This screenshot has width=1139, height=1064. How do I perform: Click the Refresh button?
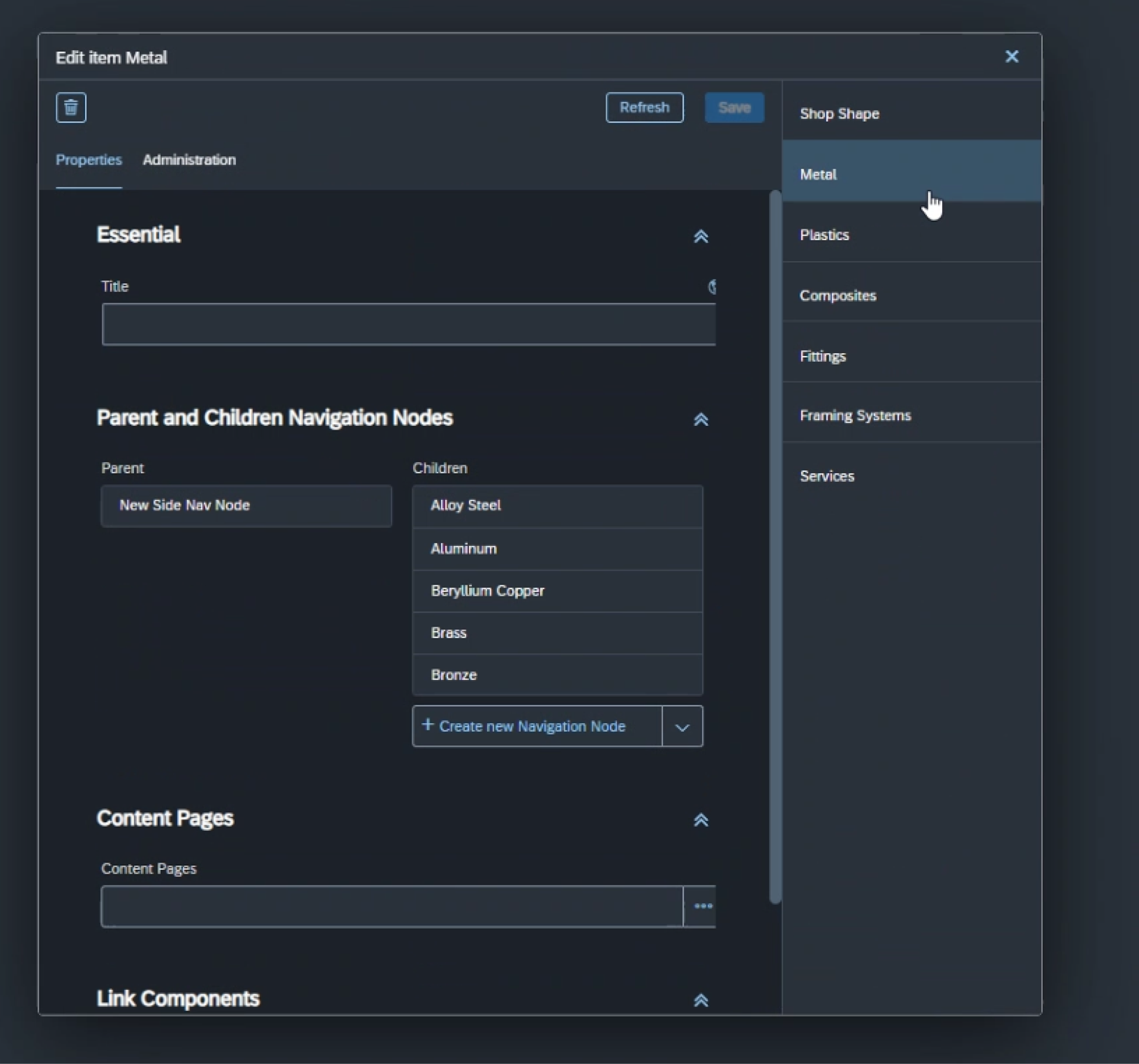[x=644, y=107]
